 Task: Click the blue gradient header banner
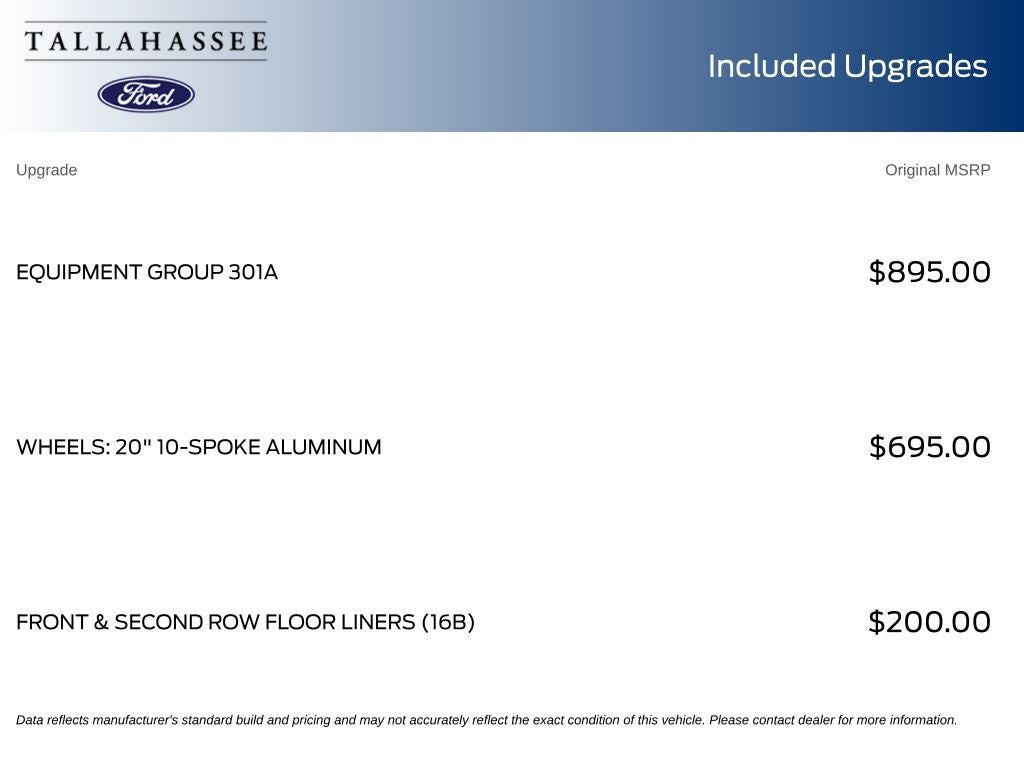click(512, 65)
